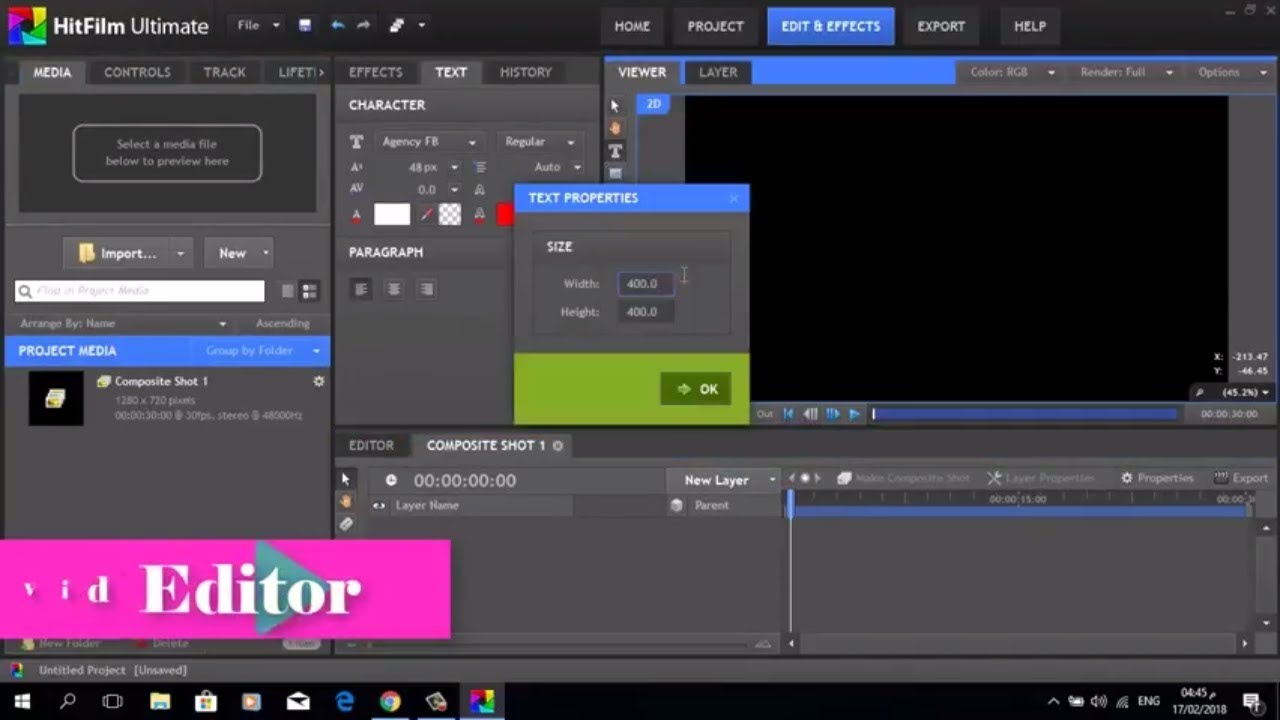Screen dimensions: 1280x720
Task: Open the File menu dropdown
Action: click(259, 25)
